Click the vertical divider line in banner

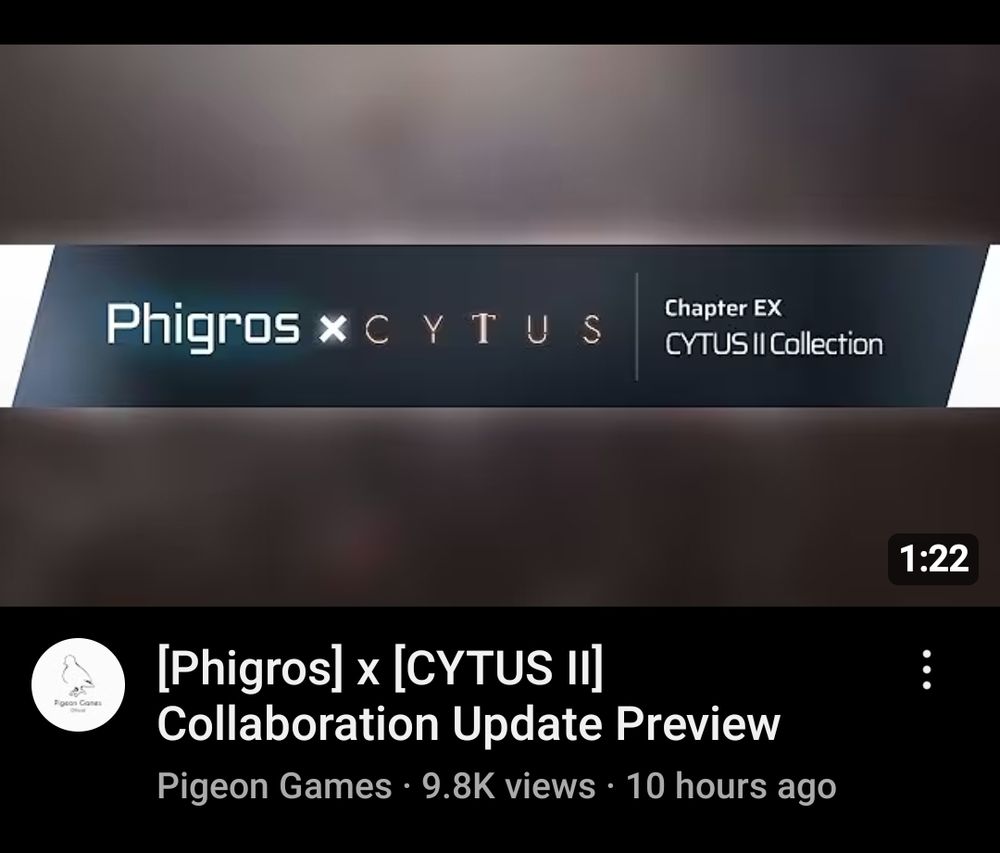click(636, 326)
